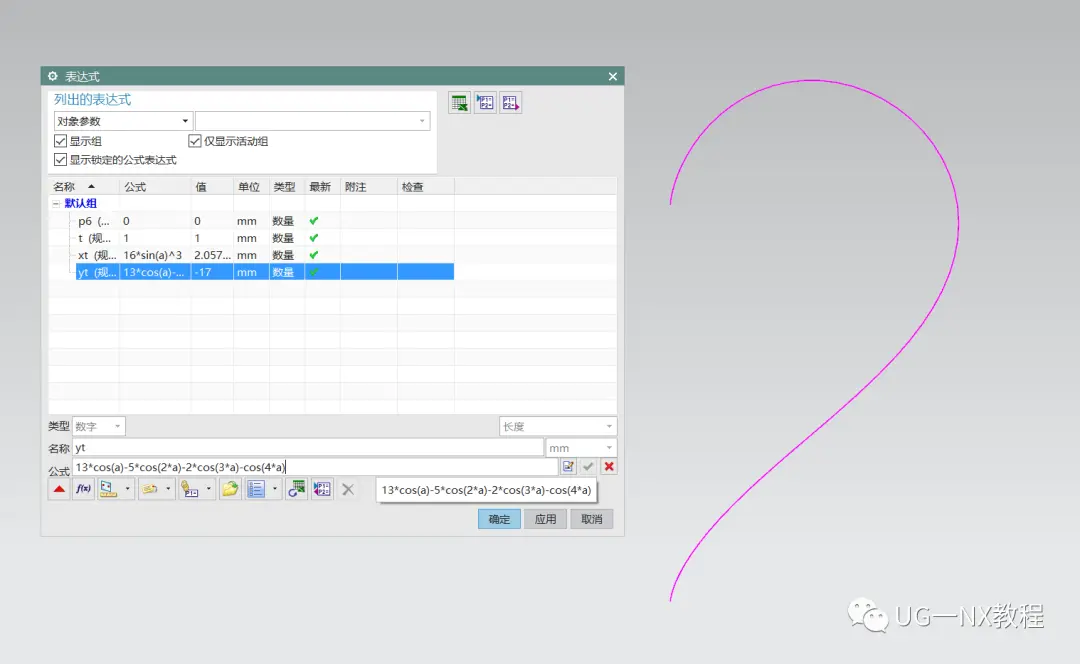Open the empty filter combo box beside 对象参数

(313, 121)
